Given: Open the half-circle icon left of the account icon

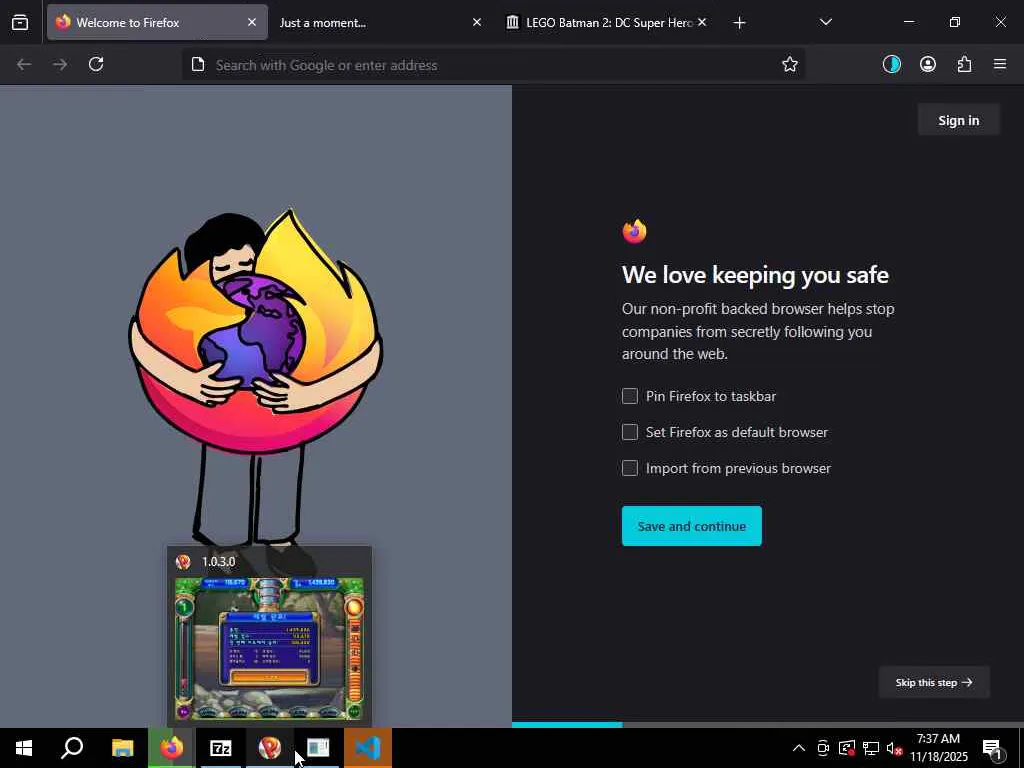Looking at the screenshot, I should [891, 64].
